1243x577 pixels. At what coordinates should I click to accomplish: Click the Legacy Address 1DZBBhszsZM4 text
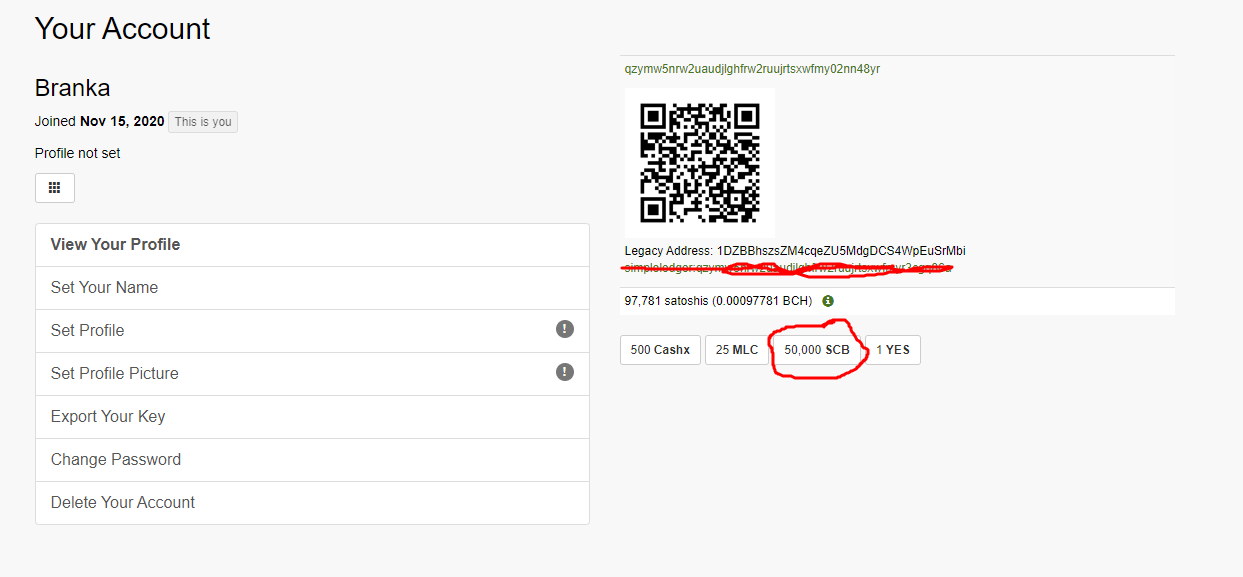pyautogui.click(x=795, y=251)
